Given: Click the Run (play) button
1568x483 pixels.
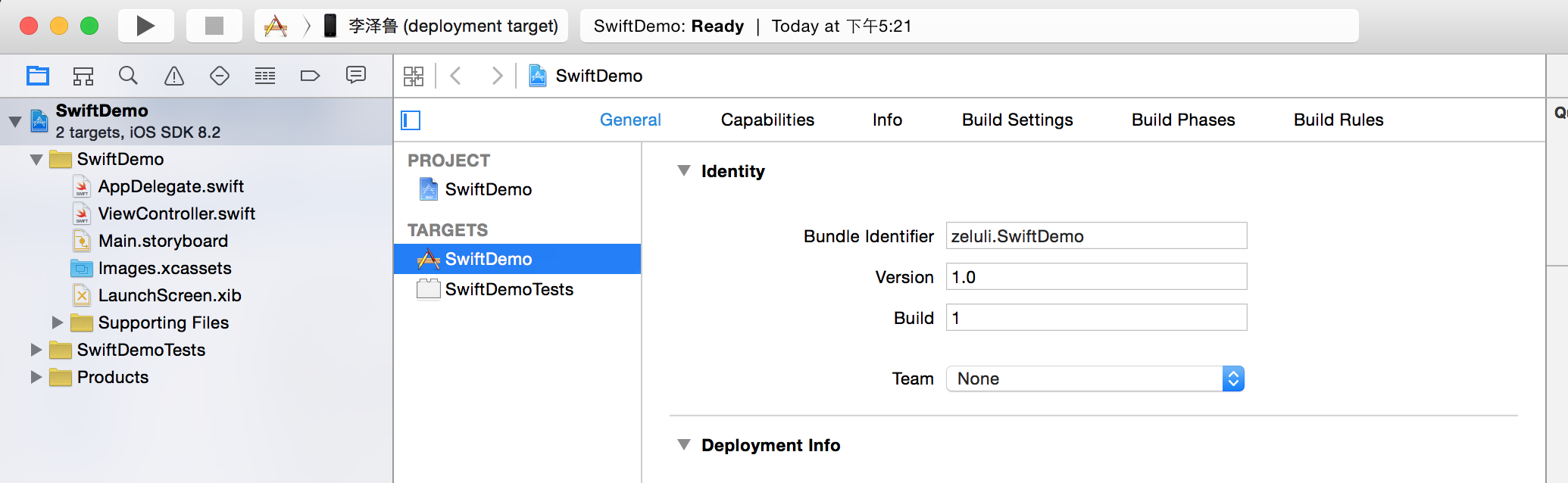Looking at the screenshot, I should [x=145, y=26].
